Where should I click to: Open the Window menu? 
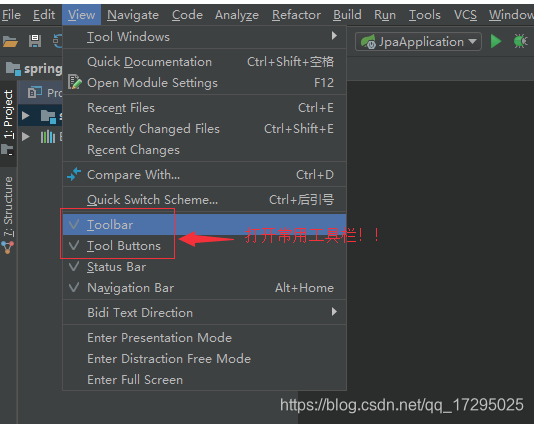[x=511, y=15]
